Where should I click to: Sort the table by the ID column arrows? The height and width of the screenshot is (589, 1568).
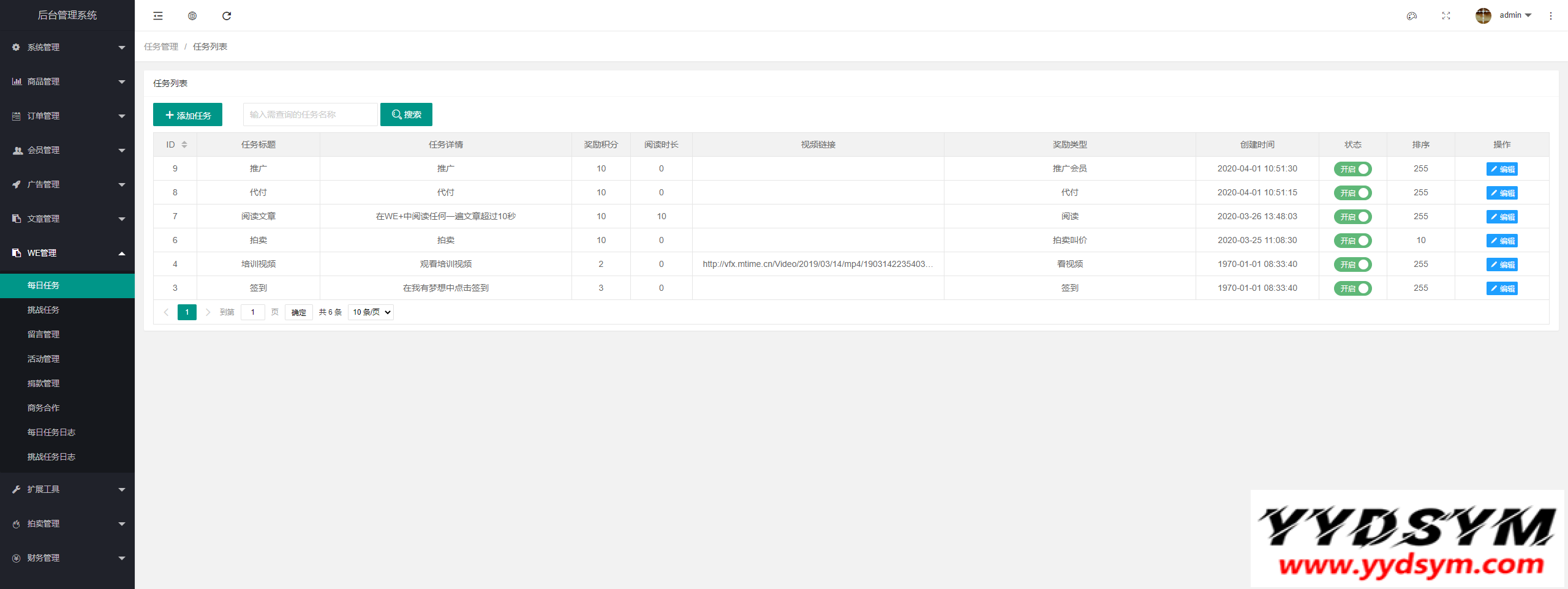(x=184, y=144)
